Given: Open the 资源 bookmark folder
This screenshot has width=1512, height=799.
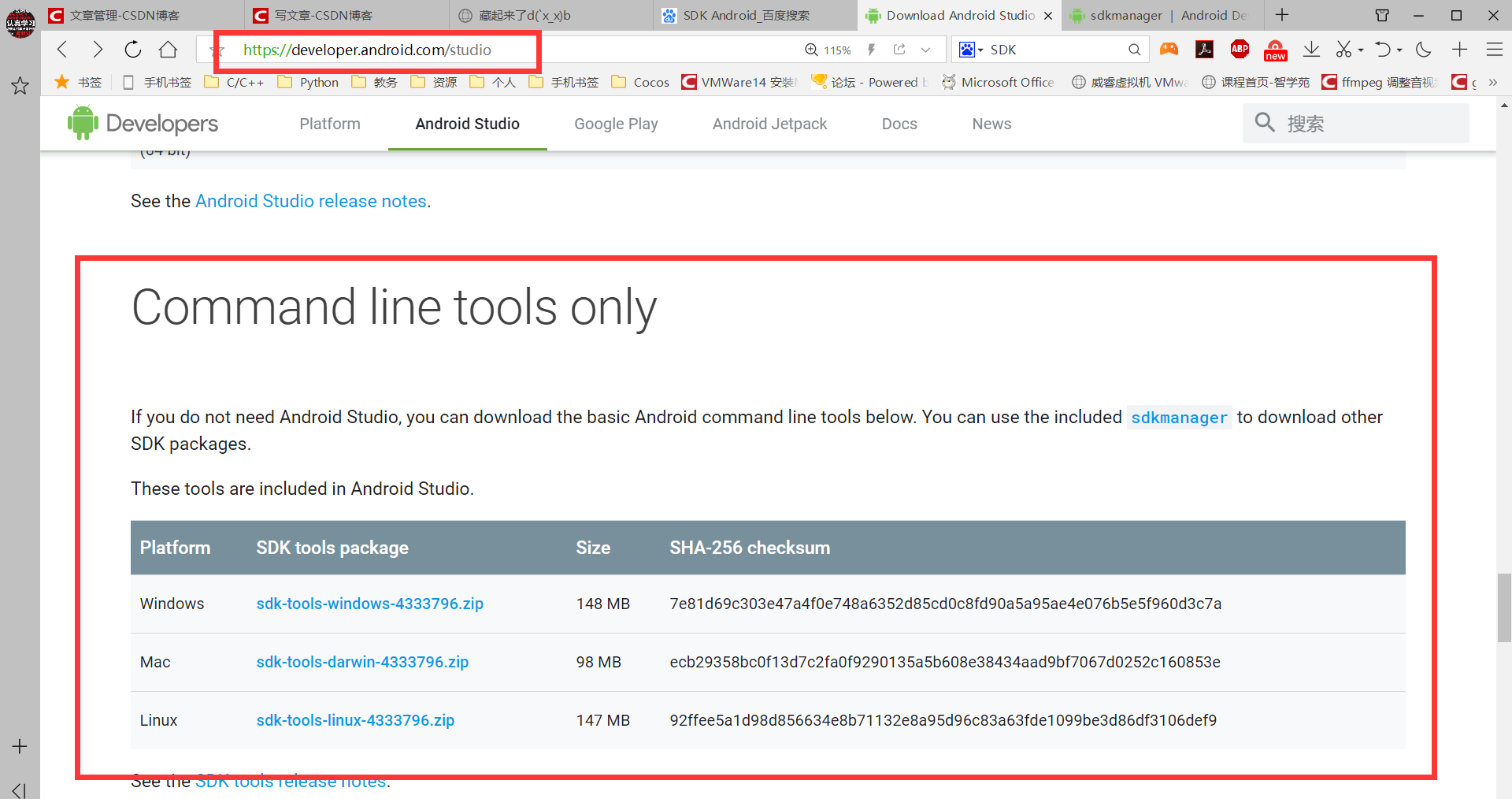Looking at the screenshot, I should click(434, 82).
